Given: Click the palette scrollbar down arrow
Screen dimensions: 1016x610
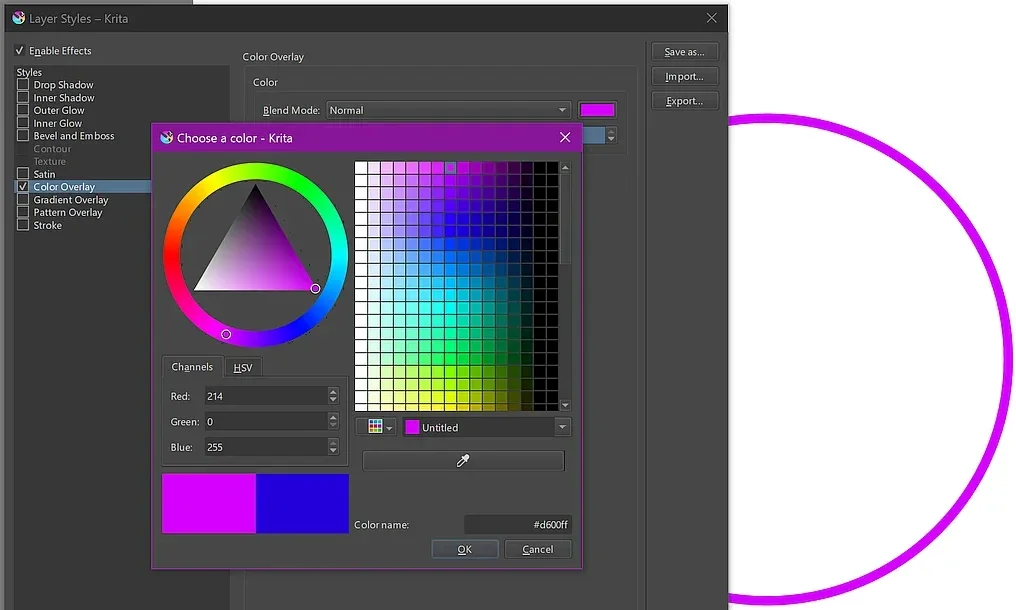Looking at the screenshot, I should pyautogui.click(x=565, y=405).
